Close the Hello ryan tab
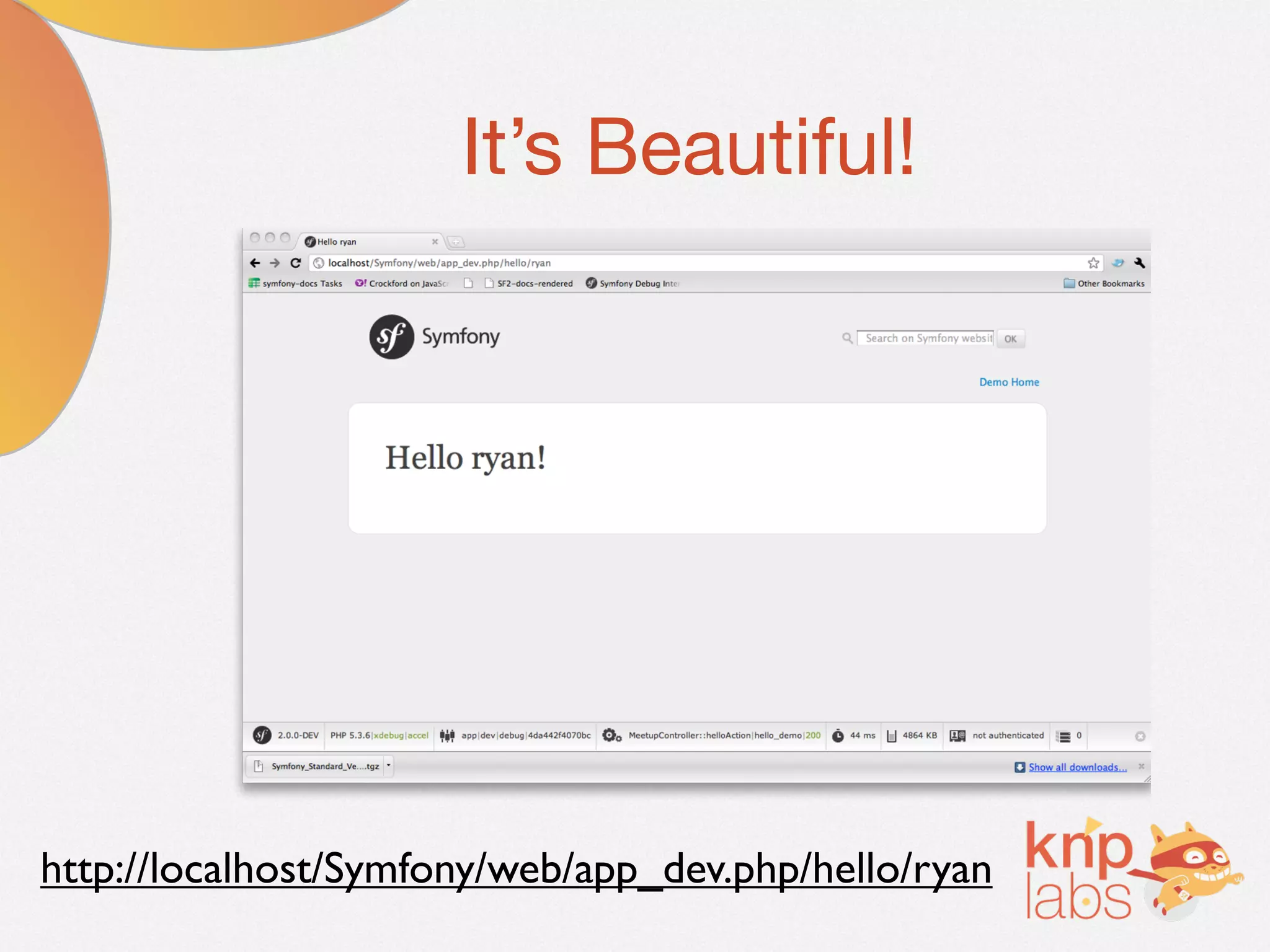This screenshot has height=952, width=1270. pyautogui.click(x=435, y=242)
